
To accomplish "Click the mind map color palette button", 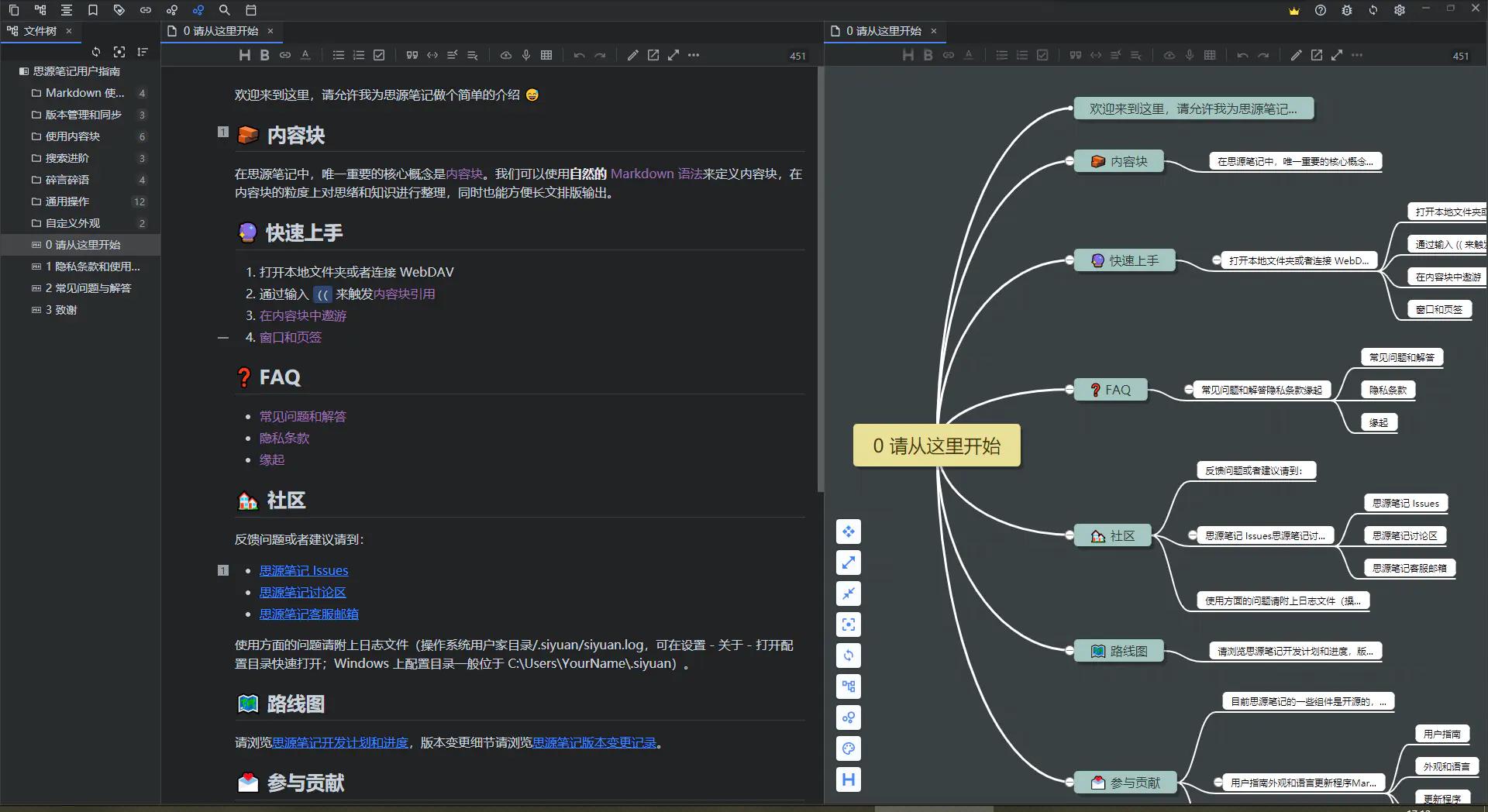I will 849,748.
